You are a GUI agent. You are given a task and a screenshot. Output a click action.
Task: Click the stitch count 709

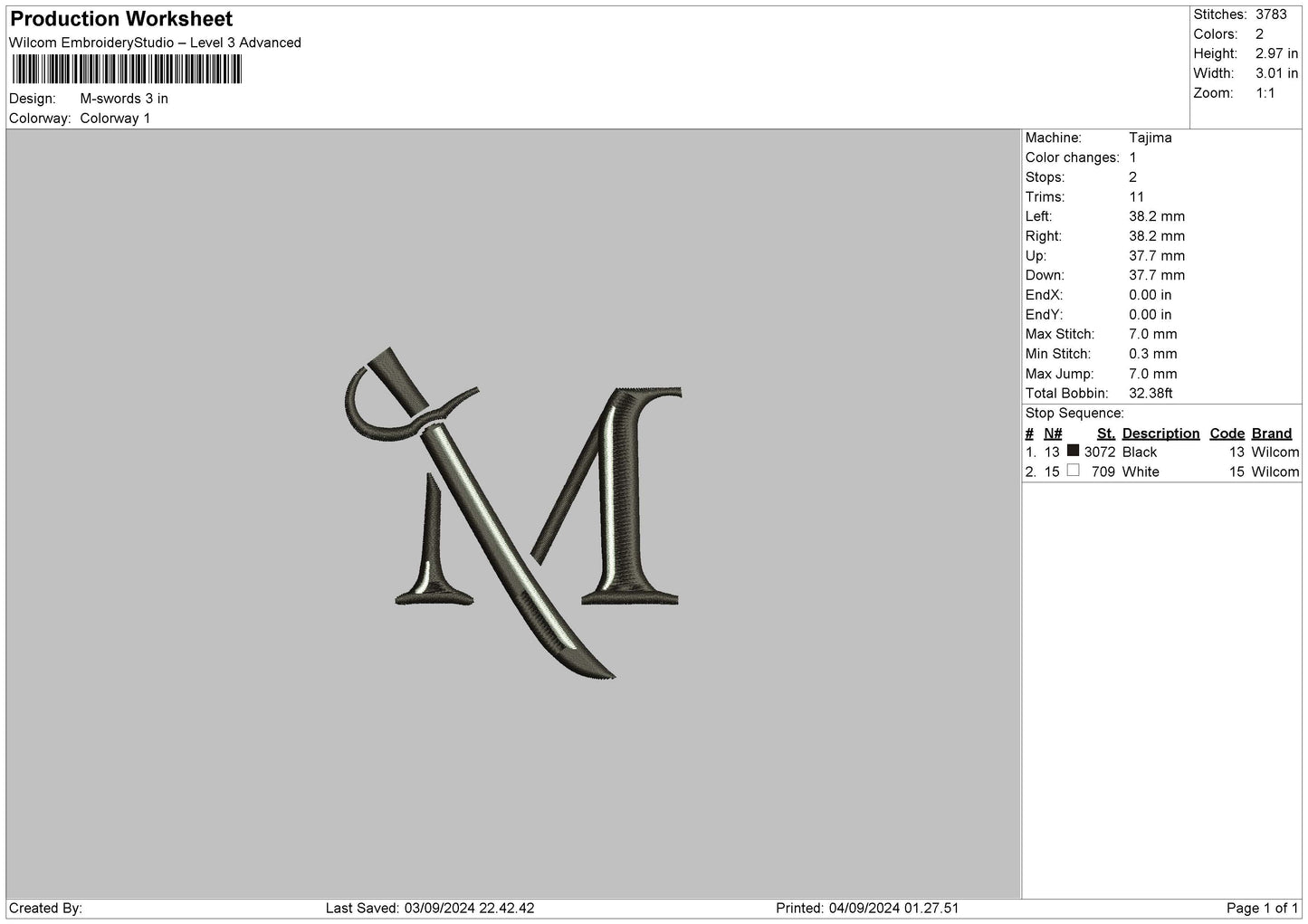coord(1103,472)
